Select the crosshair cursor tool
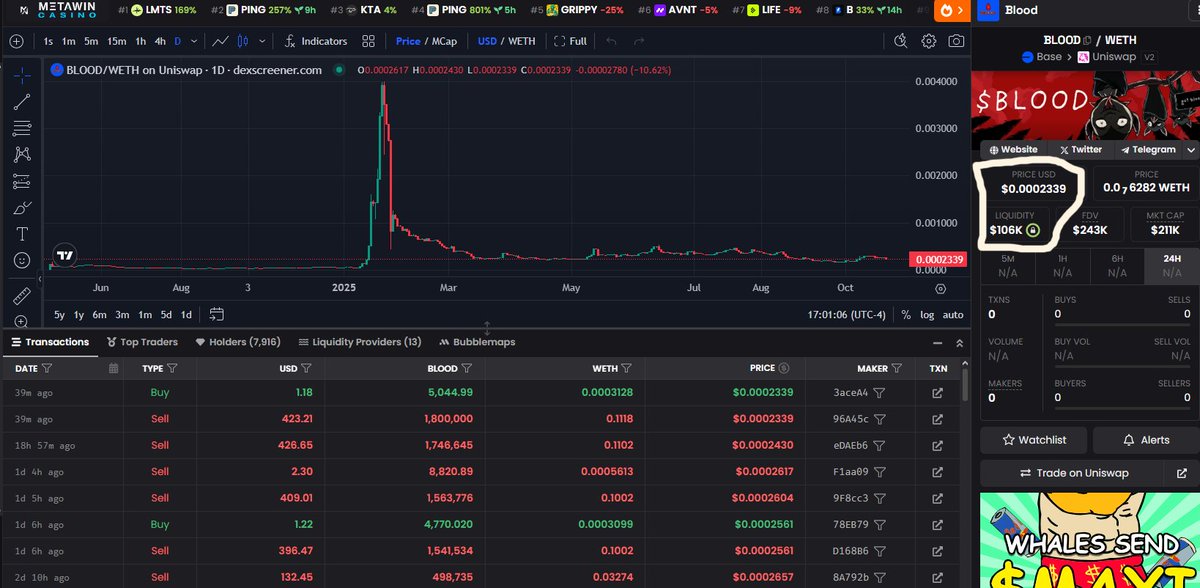 click(x=21, y=74)
